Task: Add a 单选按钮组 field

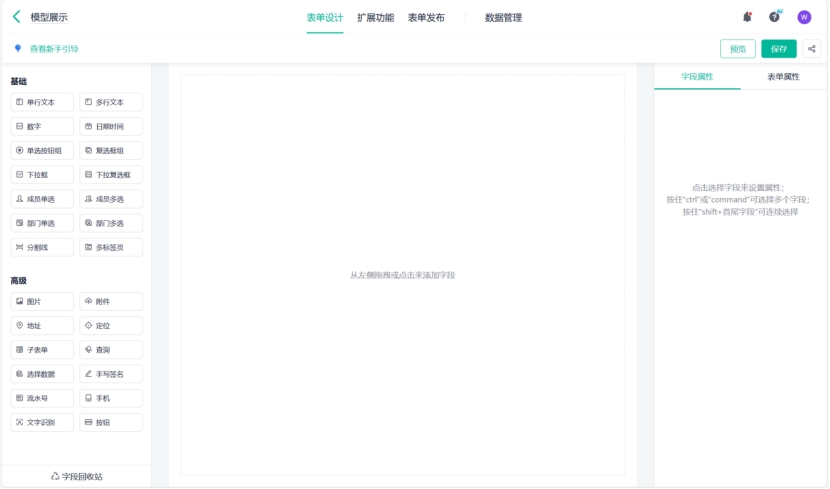Action: [x=42, y=151]
